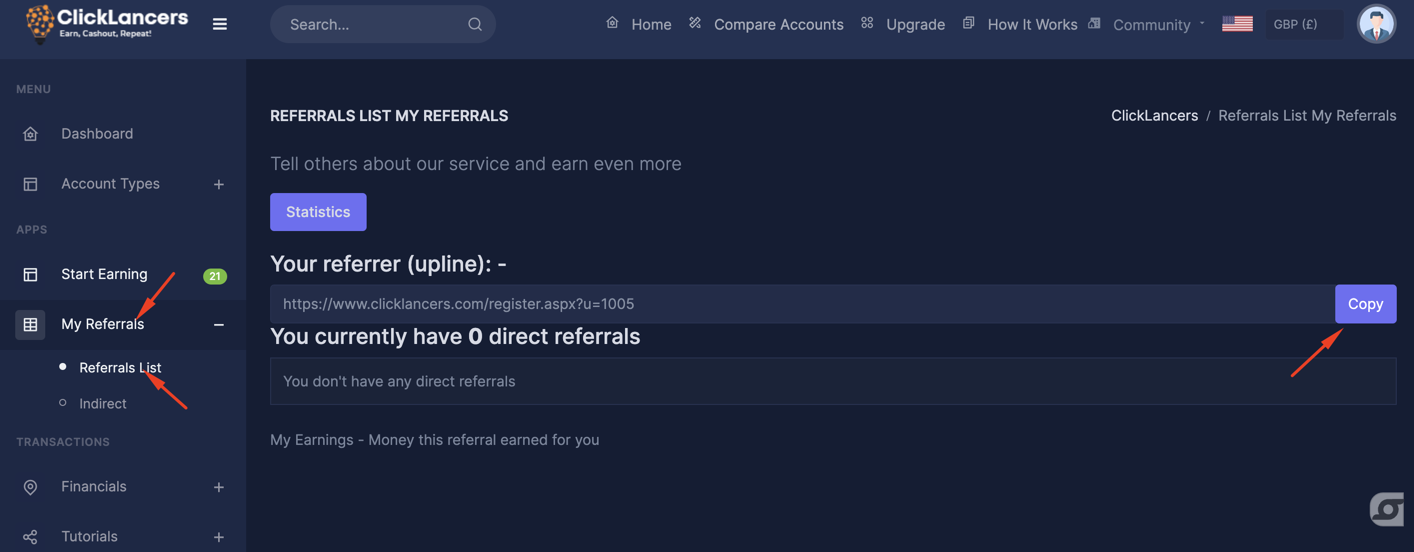Image resolution: width=1414 pixels, height=552 pixels.
Task: Click the Dashboard home icon in sidebar
Action: pyautogui.click(x=30, y=134)
